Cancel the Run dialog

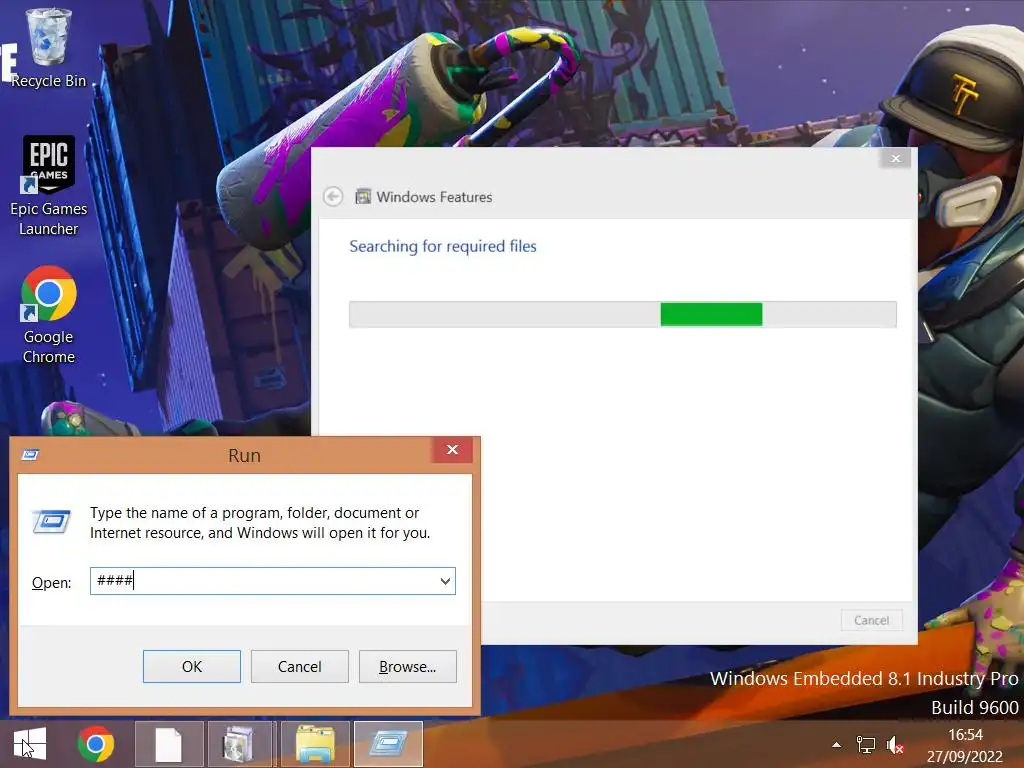(x=300, y=666)
